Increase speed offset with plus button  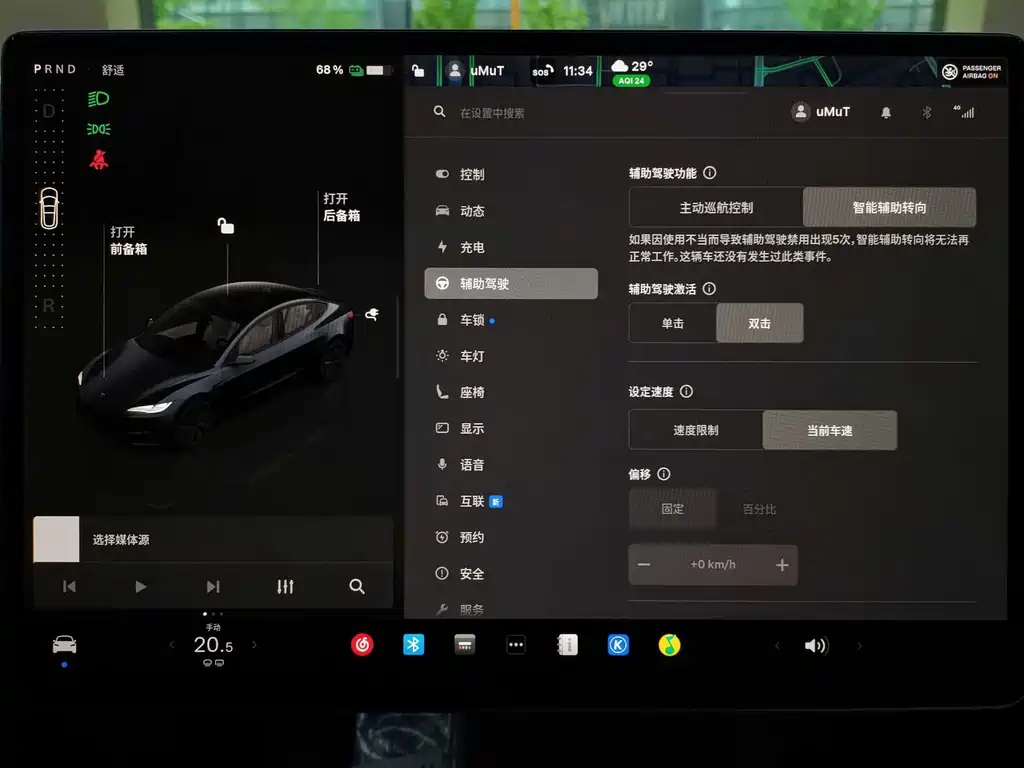(782, 565)
